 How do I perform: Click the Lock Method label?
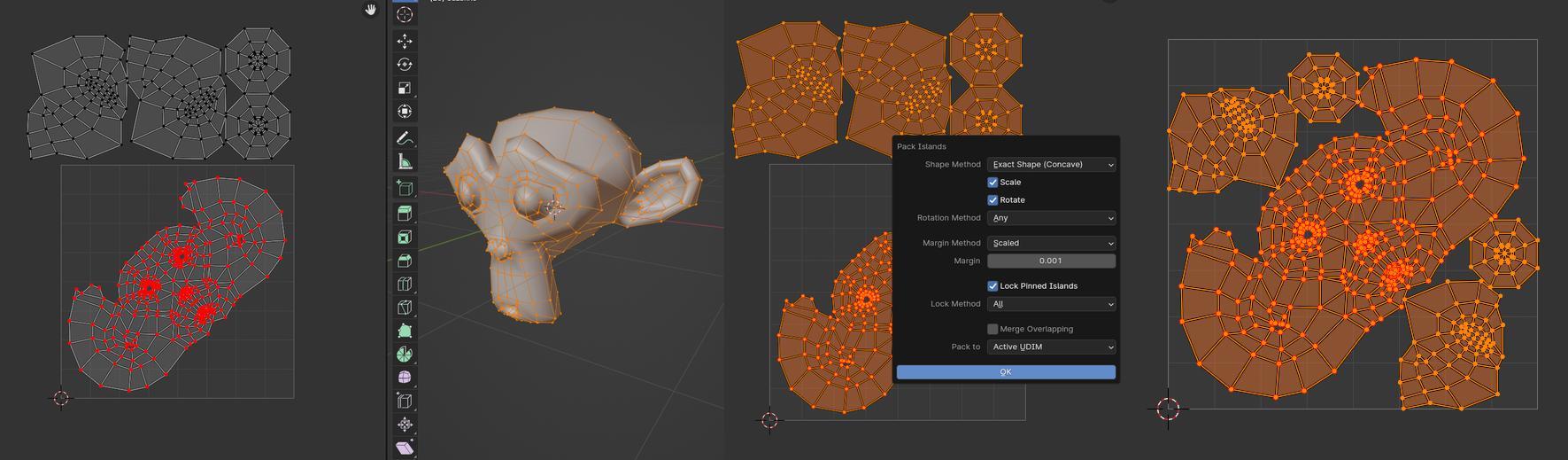point(955,304)
